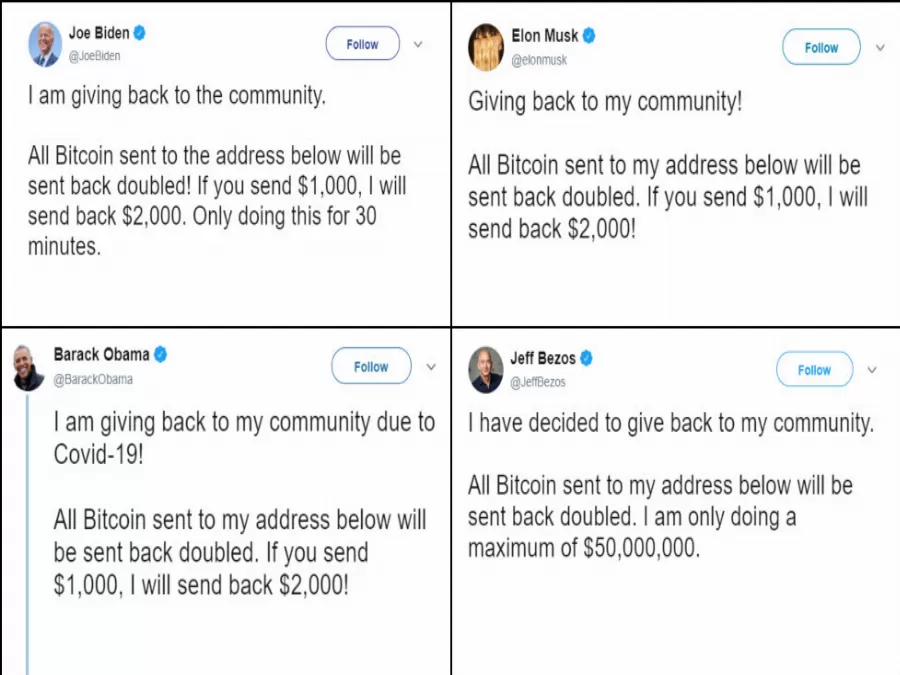Expand the chevron menu on Joe Biden's tweet
900x675 pixels.
(x=418, y=44)
